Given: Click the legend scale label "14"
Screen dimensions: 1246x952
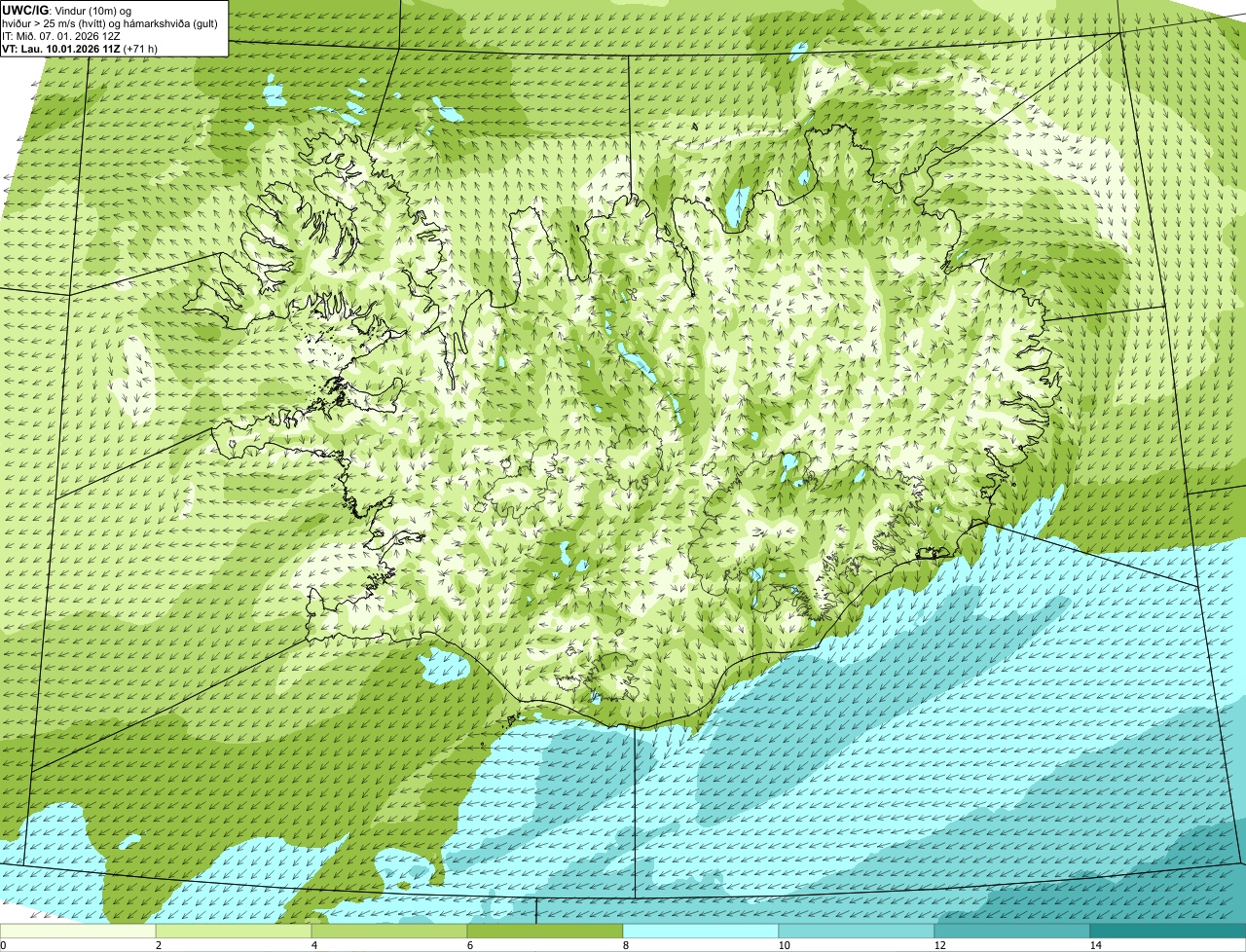Looking at the screenshot, I should 1095,945.
